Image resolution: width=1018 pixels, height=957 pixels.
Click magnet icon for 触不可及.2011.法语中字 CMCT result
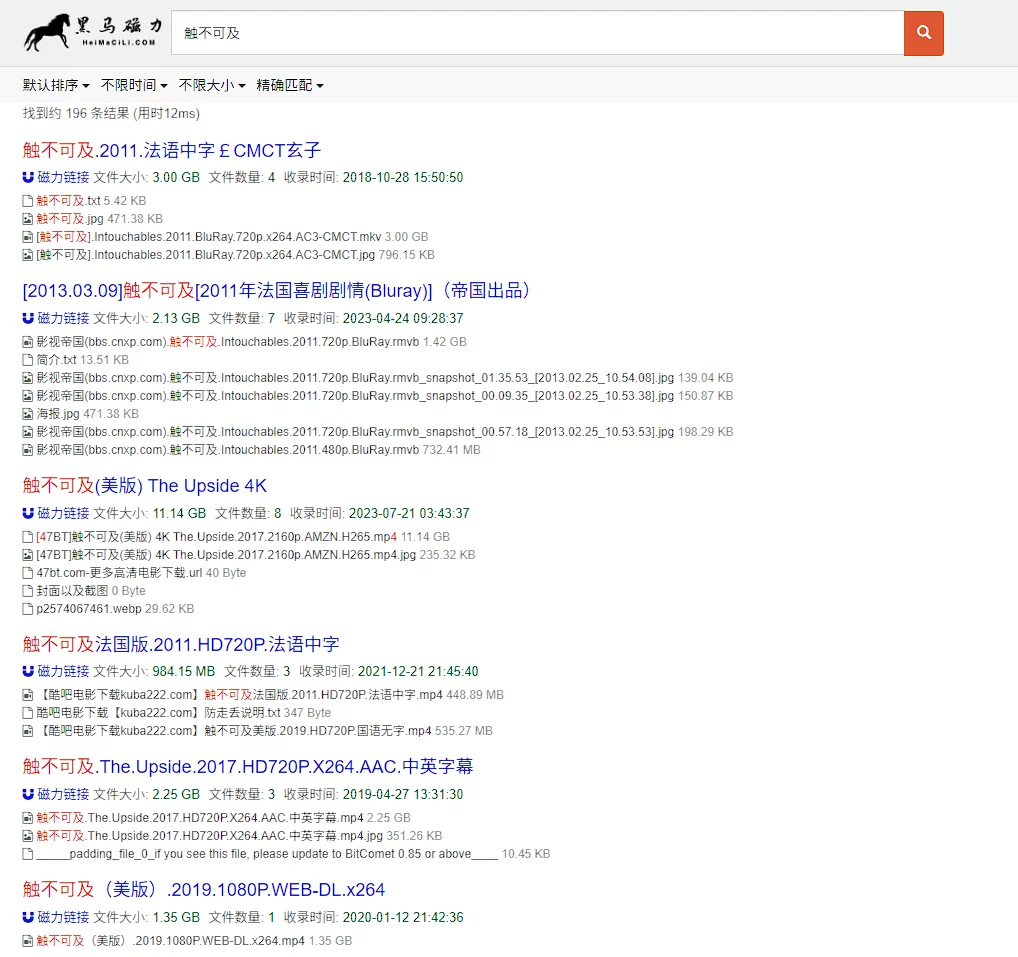28,177
